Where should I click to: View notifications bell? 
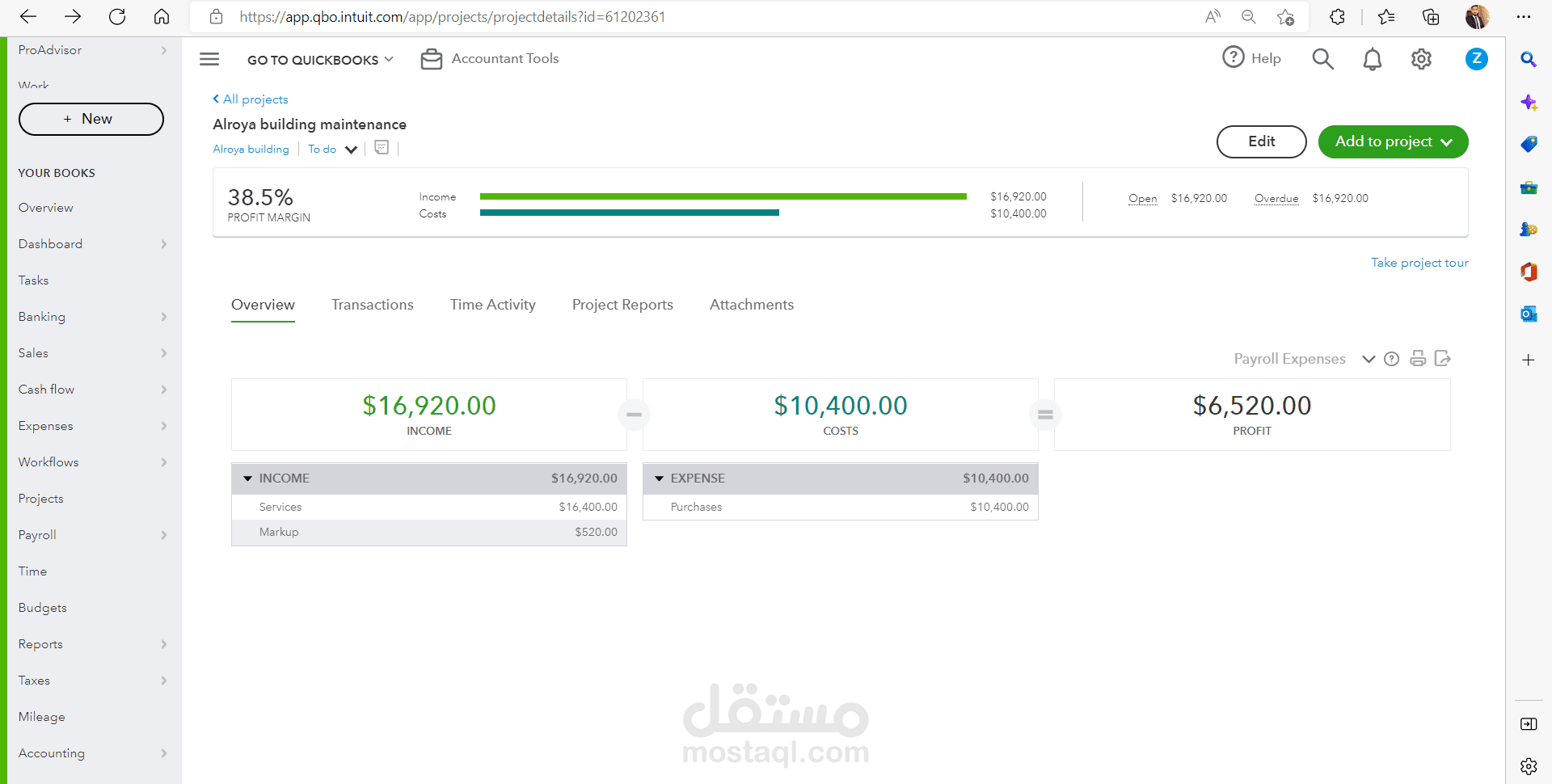click(1373, 59)
